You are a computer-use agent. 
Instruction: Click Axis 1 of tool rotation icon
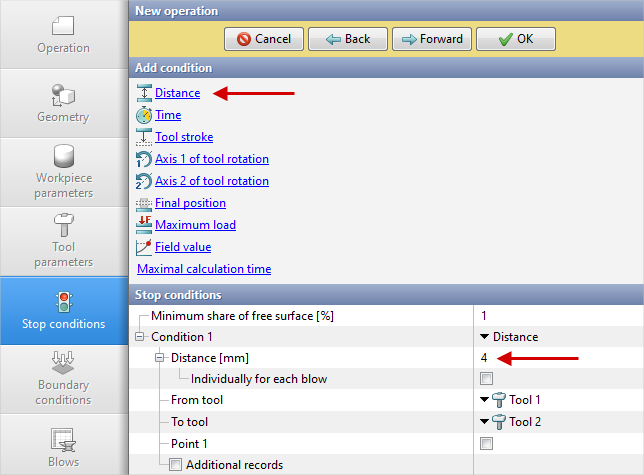coord(143,159)
